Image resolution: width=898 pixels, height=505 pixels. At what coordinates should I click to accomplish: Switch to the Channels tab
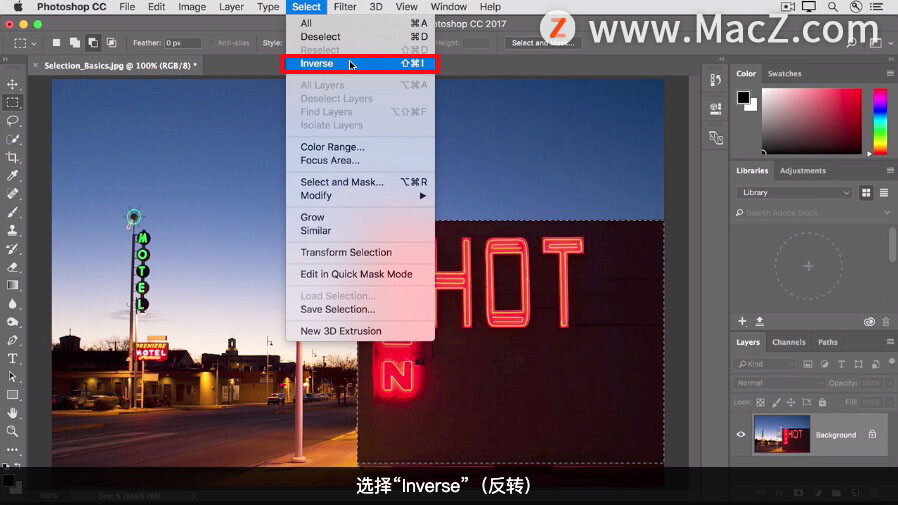(789, 342)
